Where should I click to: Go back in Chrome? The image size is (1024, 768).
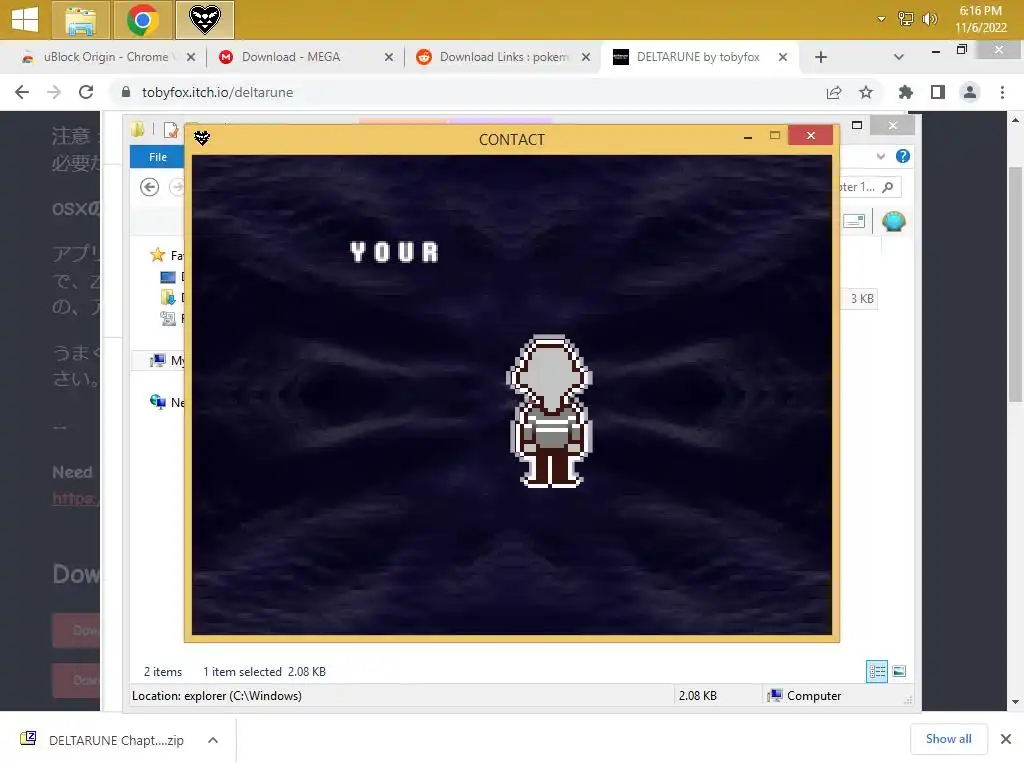(x=22, y=92)
